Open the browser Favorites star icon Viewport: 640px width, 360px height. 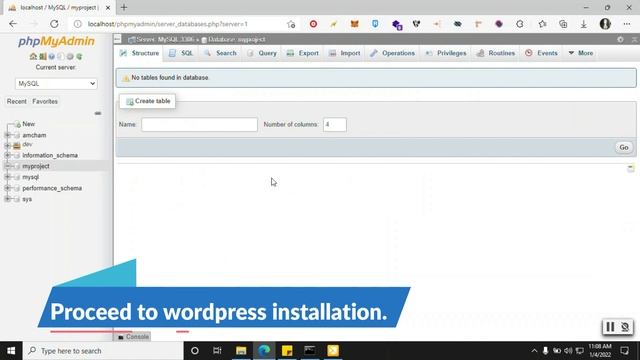coord(542,24)
